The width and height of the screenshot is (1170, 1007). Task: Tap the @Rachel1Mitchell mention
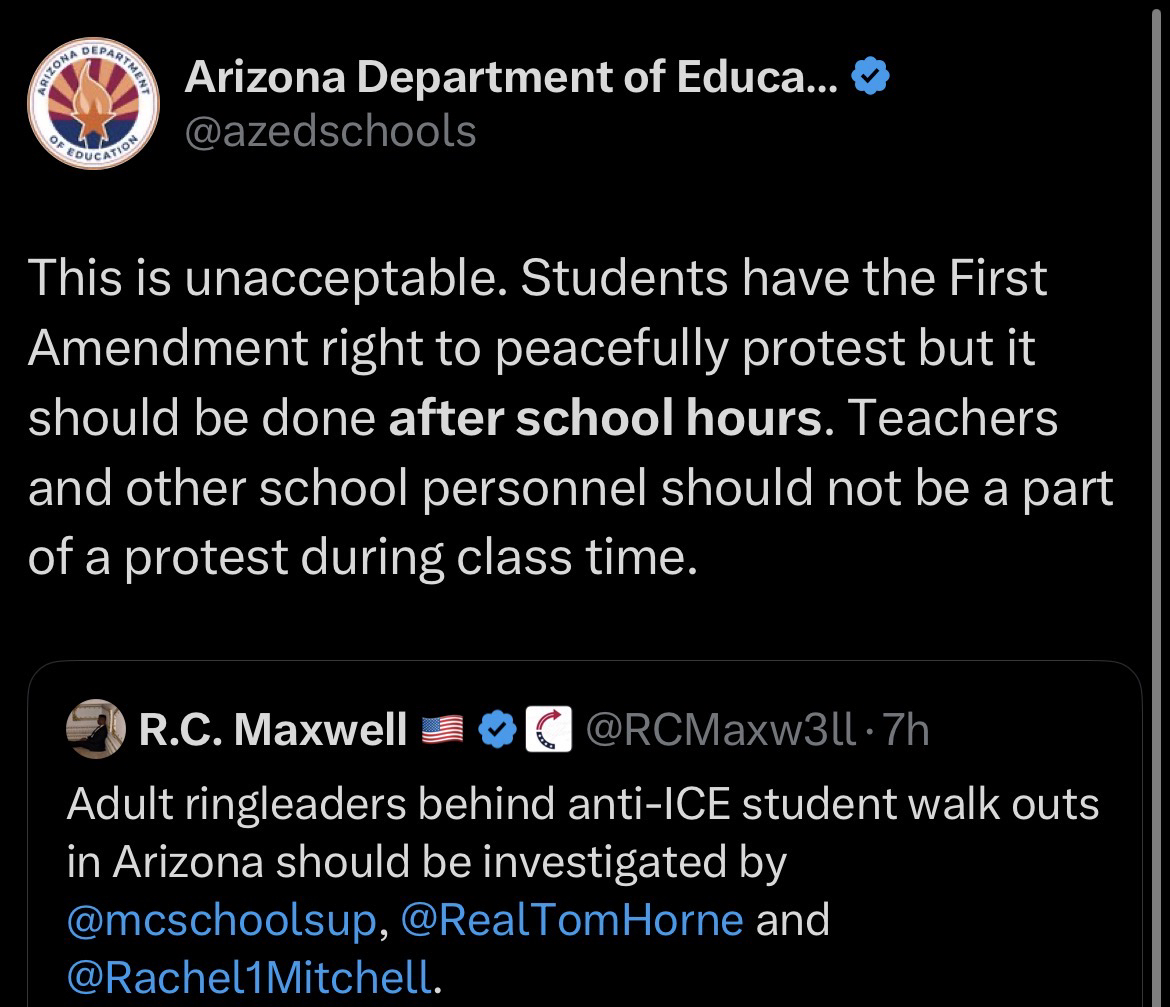250,975
